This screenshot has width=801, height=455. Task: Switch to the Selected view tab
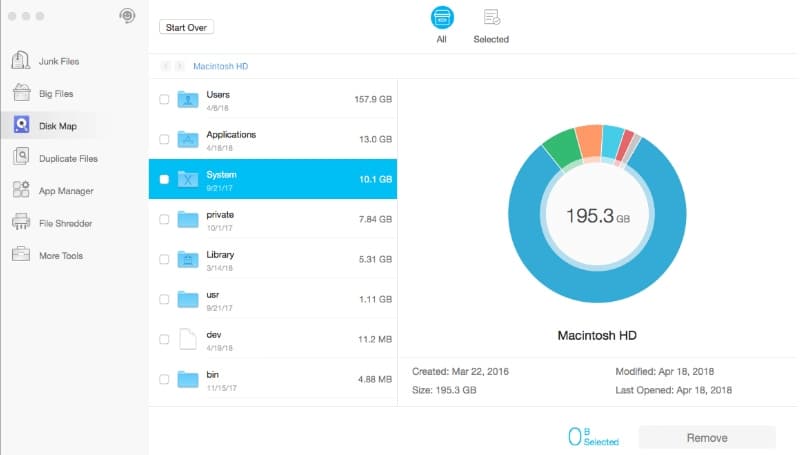(491, 26)
